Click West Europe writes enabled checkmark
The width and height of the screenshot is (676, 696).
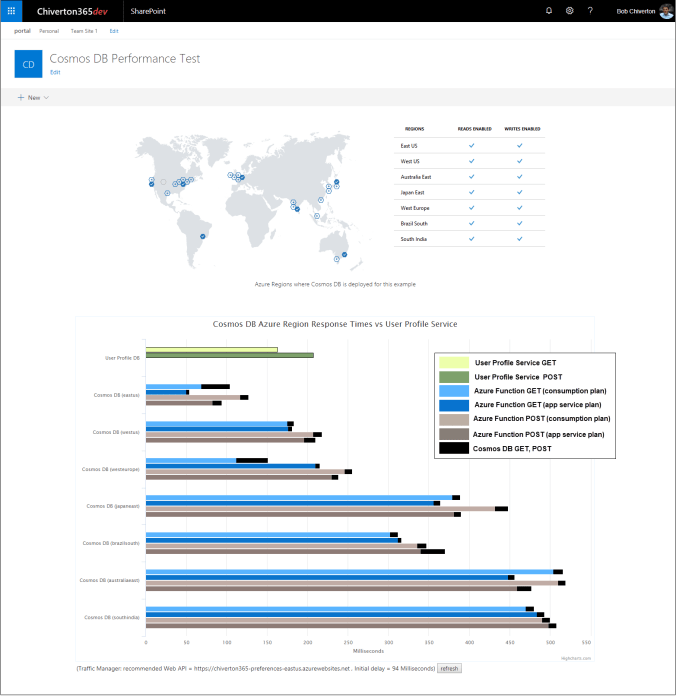click(519, 207)
